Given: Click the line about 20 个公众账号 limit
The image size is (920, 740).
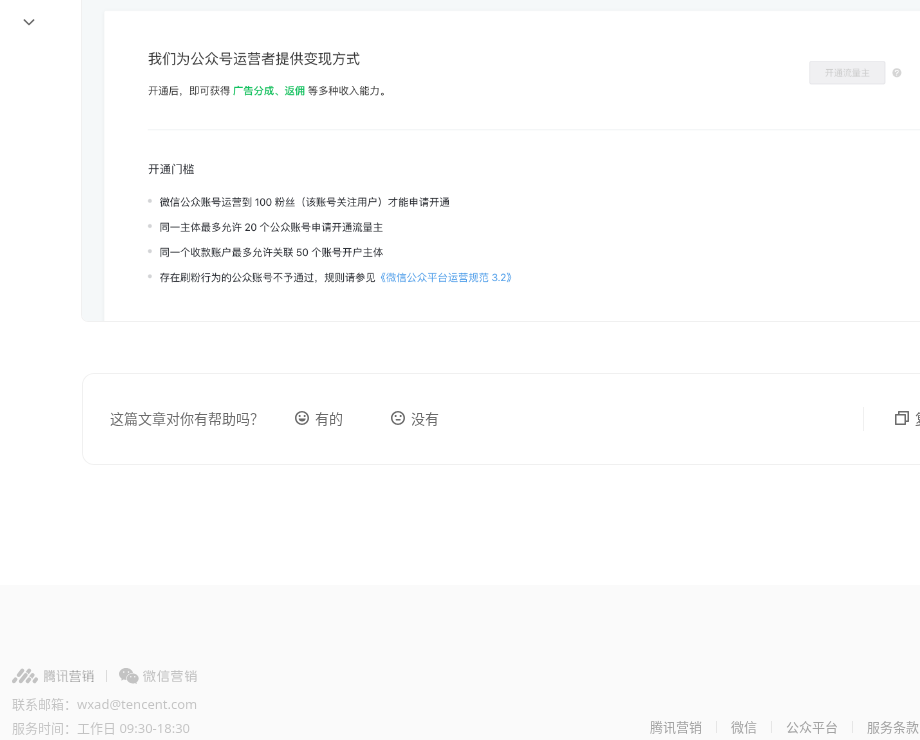Looking at the screenshot, I should click(271, 227).
